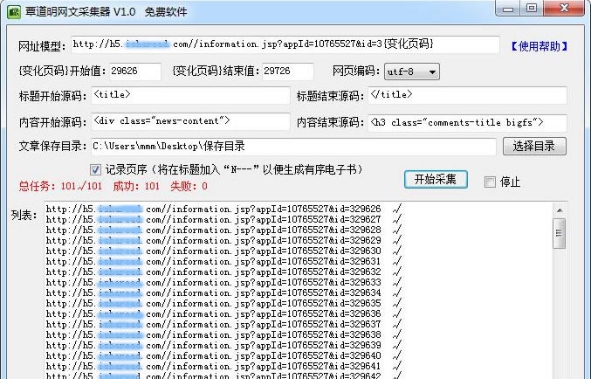
Task: Click the 标题开始源码 field with <title>
Action: tap(191, 95)
